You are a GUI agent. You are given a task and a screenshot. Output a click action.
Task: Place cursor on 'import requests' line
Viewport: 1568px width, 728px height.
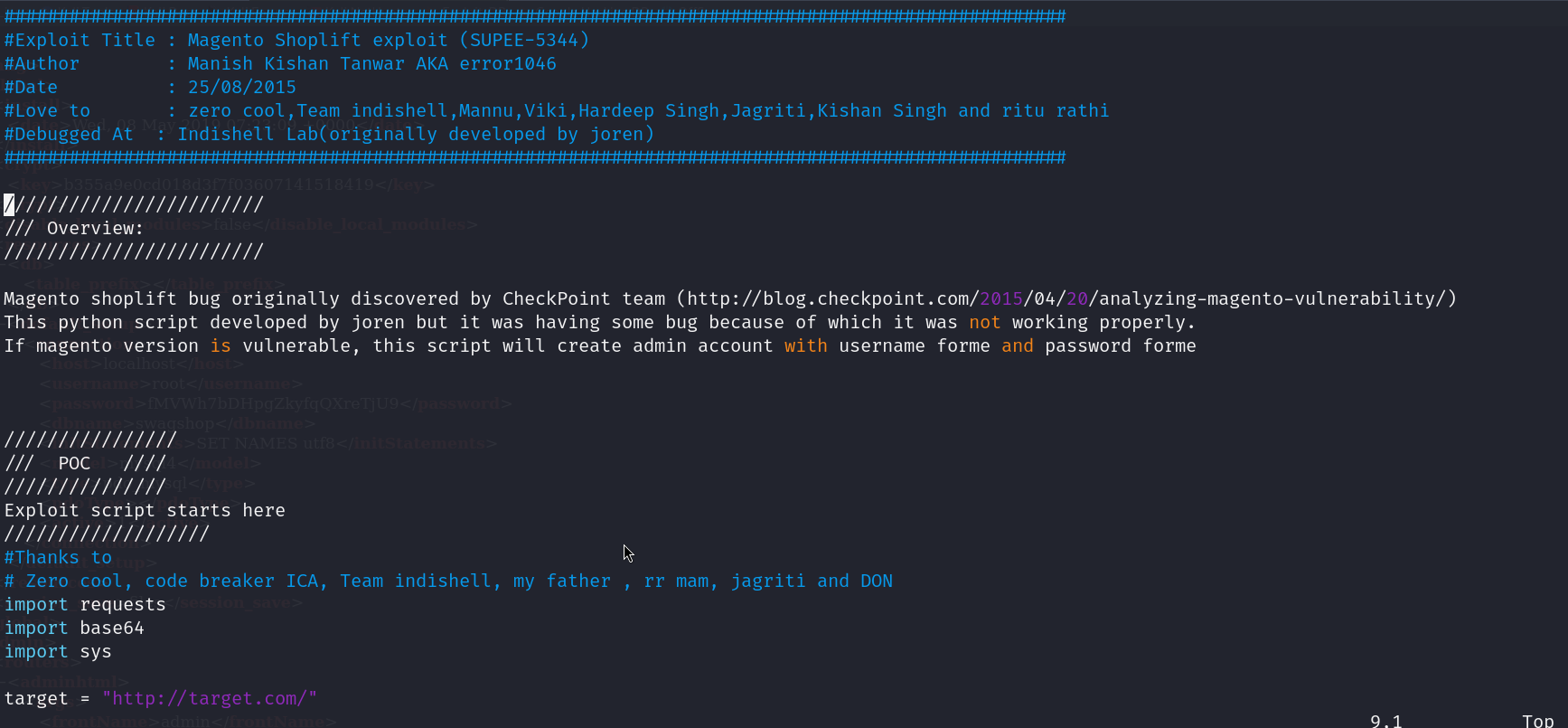coord(85,605)
